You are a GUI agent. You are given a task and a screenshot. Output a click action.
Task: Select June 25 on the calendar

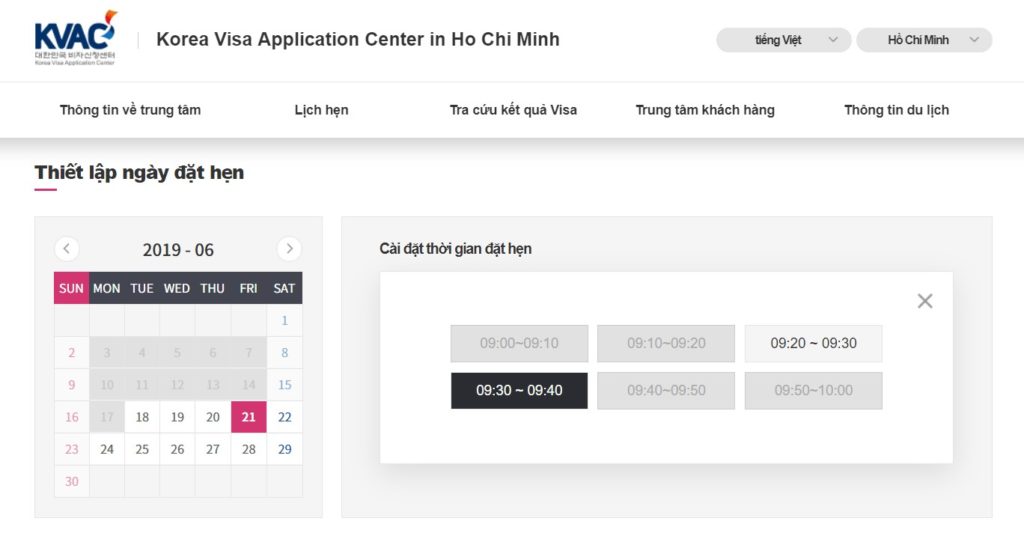pyautogui.click(x=142, y=449)
